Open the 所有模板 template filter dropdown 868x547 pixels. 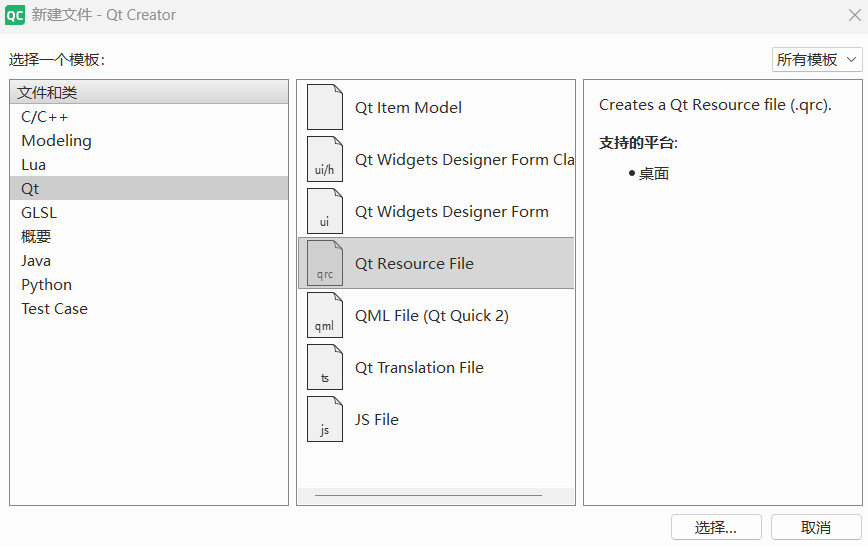817,59
